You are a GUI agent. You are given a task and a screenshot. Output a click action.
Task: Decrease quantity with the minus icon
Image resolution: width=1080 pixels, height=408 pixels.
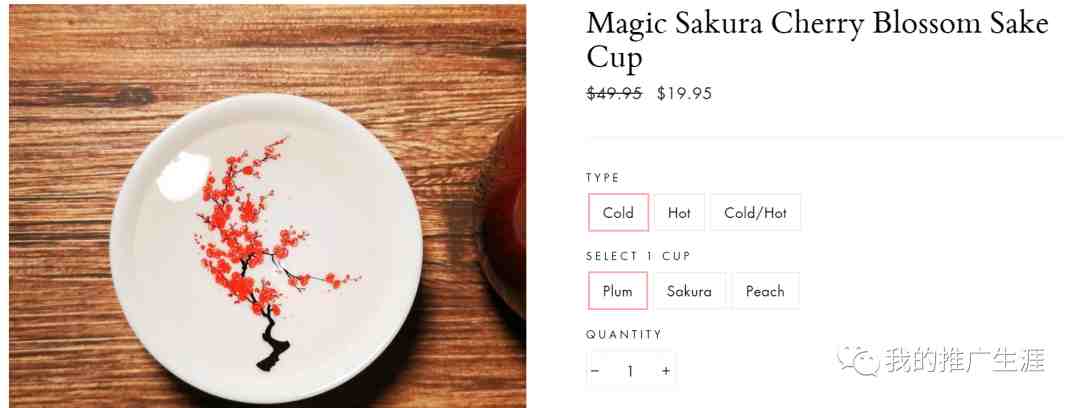click(x=595, y=371)
